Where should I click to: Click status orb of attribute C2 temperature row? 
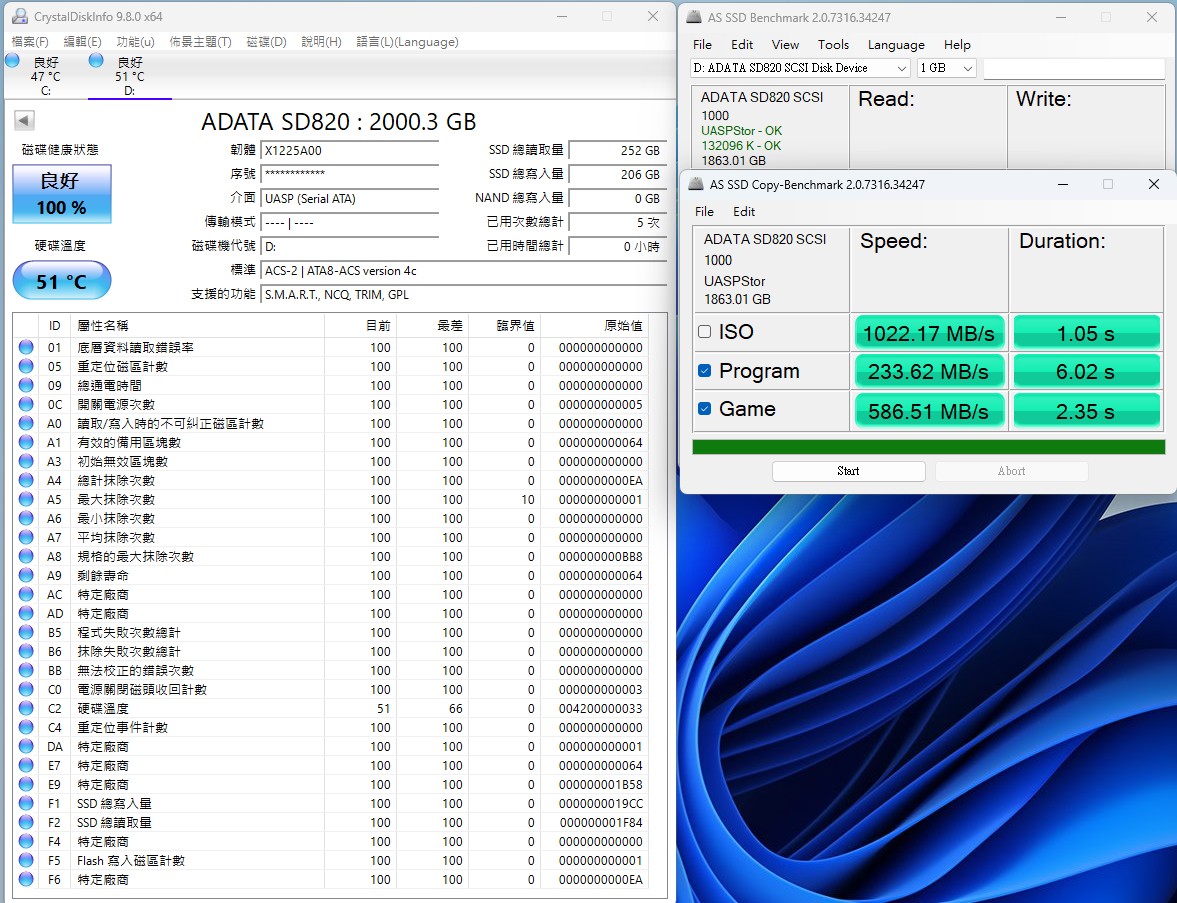tap(26, 709)
